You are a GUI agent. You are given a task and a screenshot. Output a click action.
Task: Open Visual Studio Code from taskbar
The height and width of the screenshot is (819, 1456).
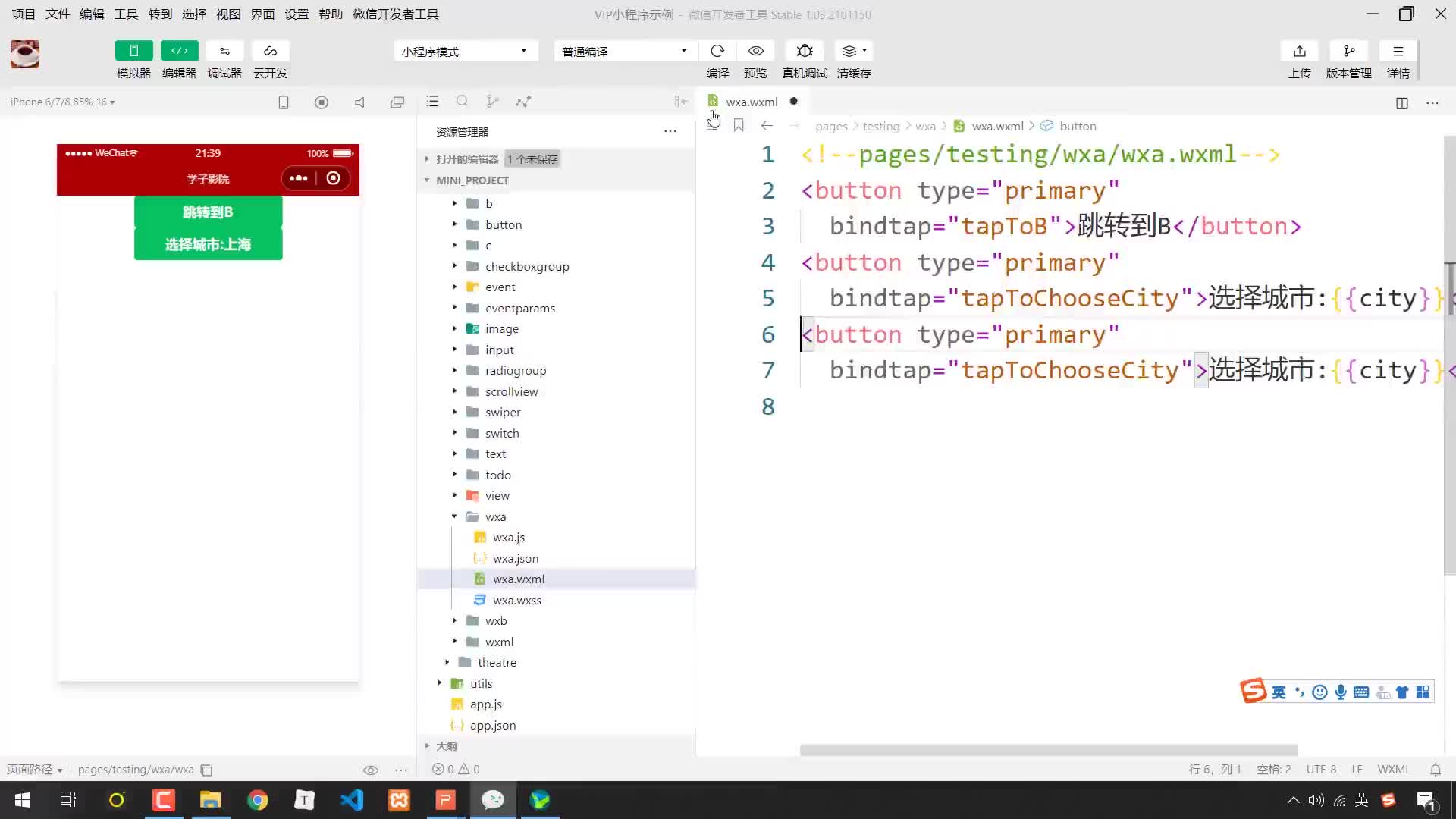click(352, 800)
